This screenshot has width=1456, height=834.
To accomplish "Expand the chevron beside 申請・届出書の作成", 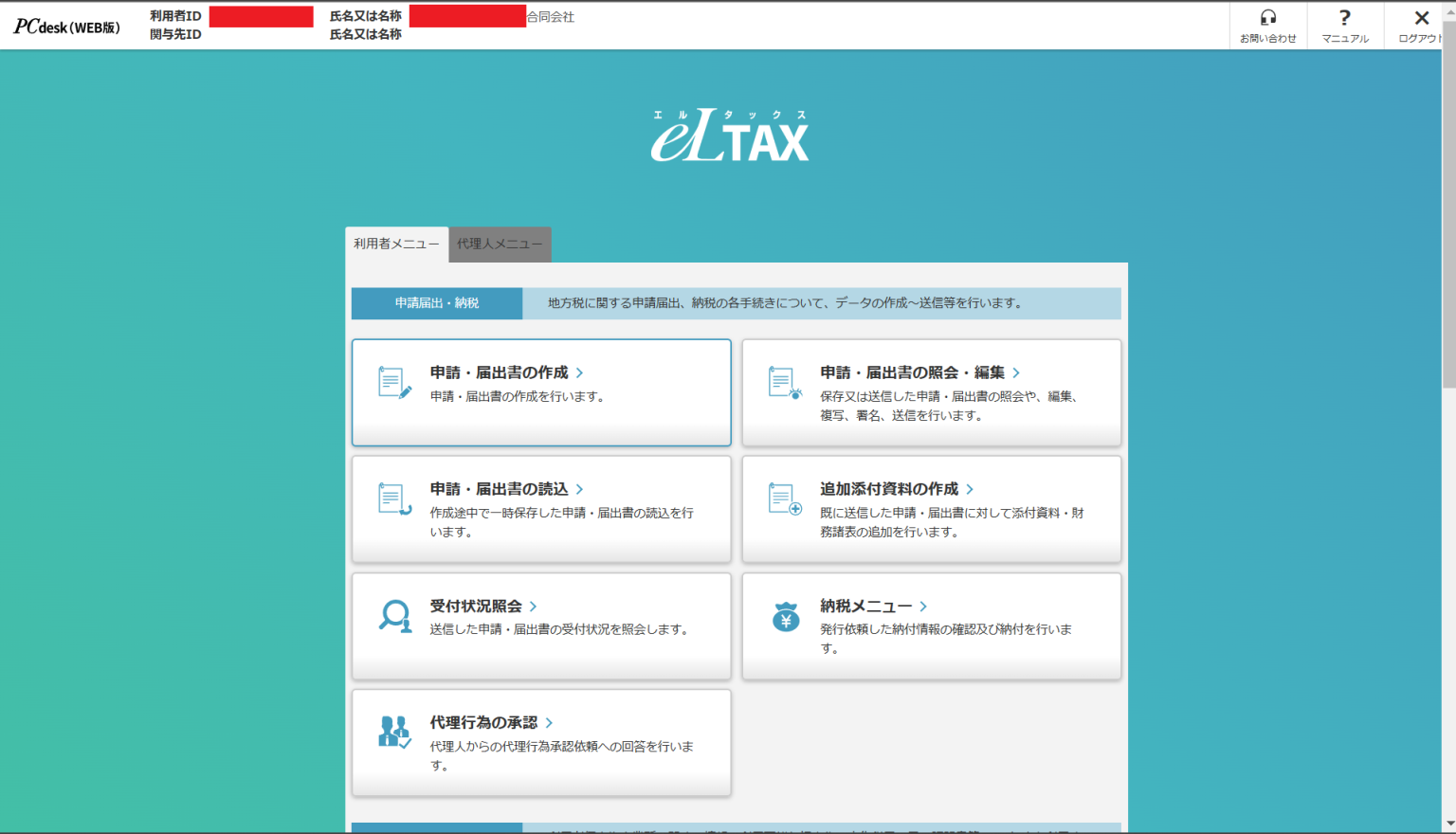I will pyautogui.click(x=581, y=372).
